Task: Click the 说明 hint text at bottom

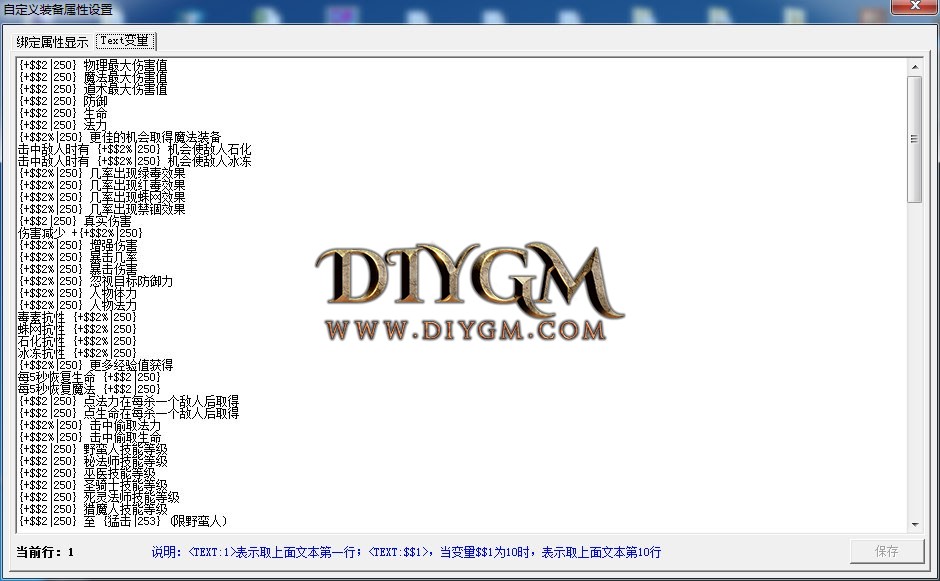Action: [406, 552]
